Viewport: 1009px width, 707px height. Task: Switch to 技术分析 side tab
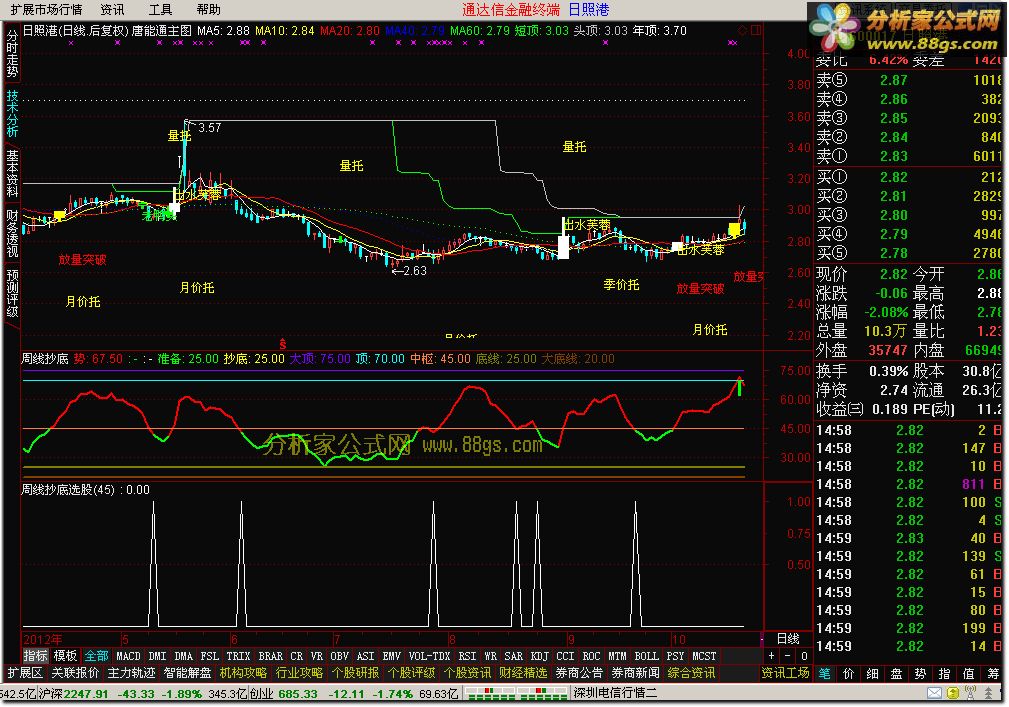click(12, 113)
